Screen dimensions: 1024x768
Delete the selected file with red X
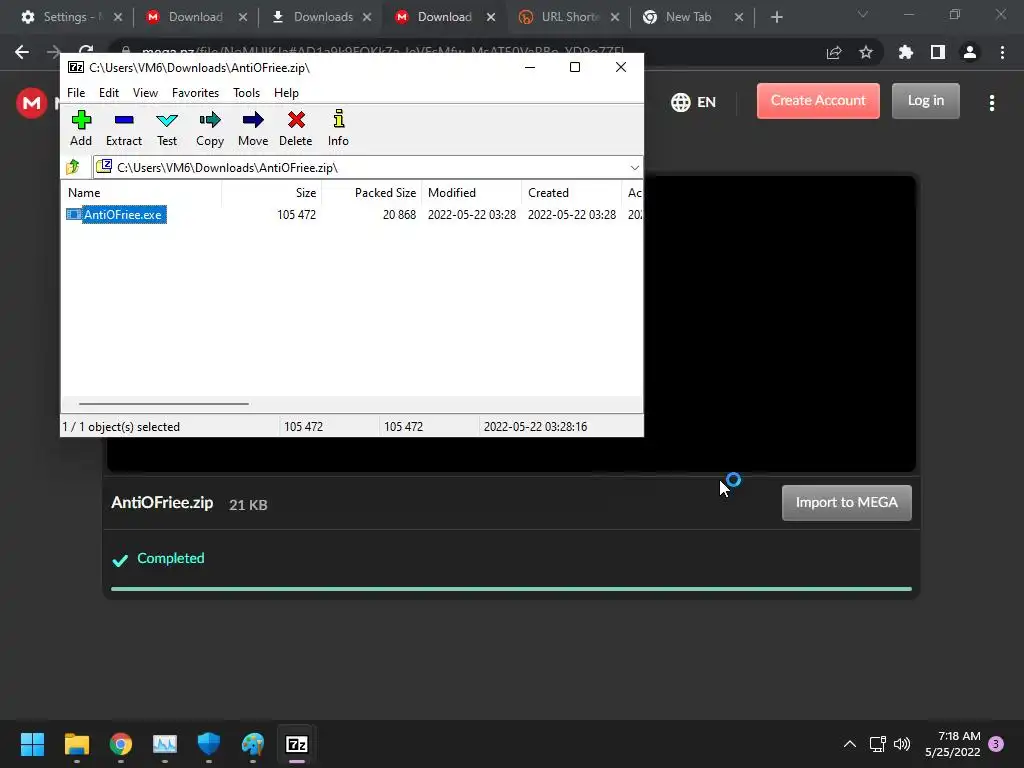(x=296, y=128)
